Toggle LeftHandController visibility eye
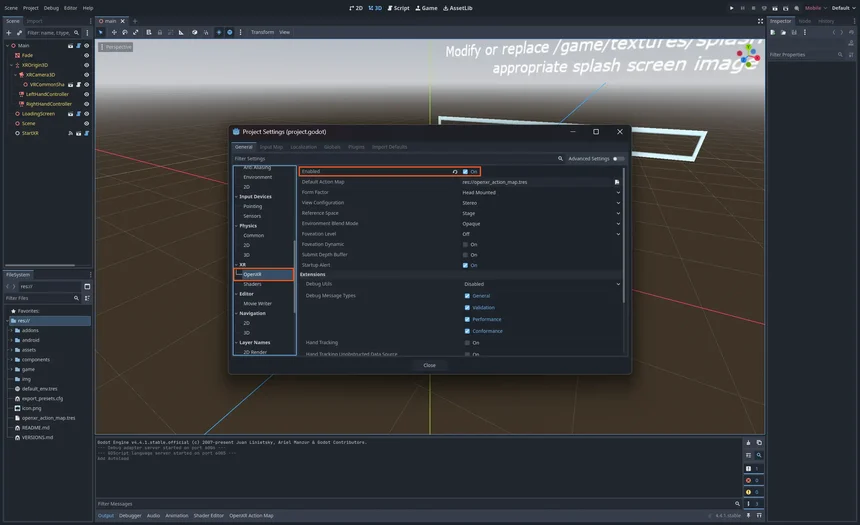This screenshot has height=525, width=860. [x=86, y=94]
